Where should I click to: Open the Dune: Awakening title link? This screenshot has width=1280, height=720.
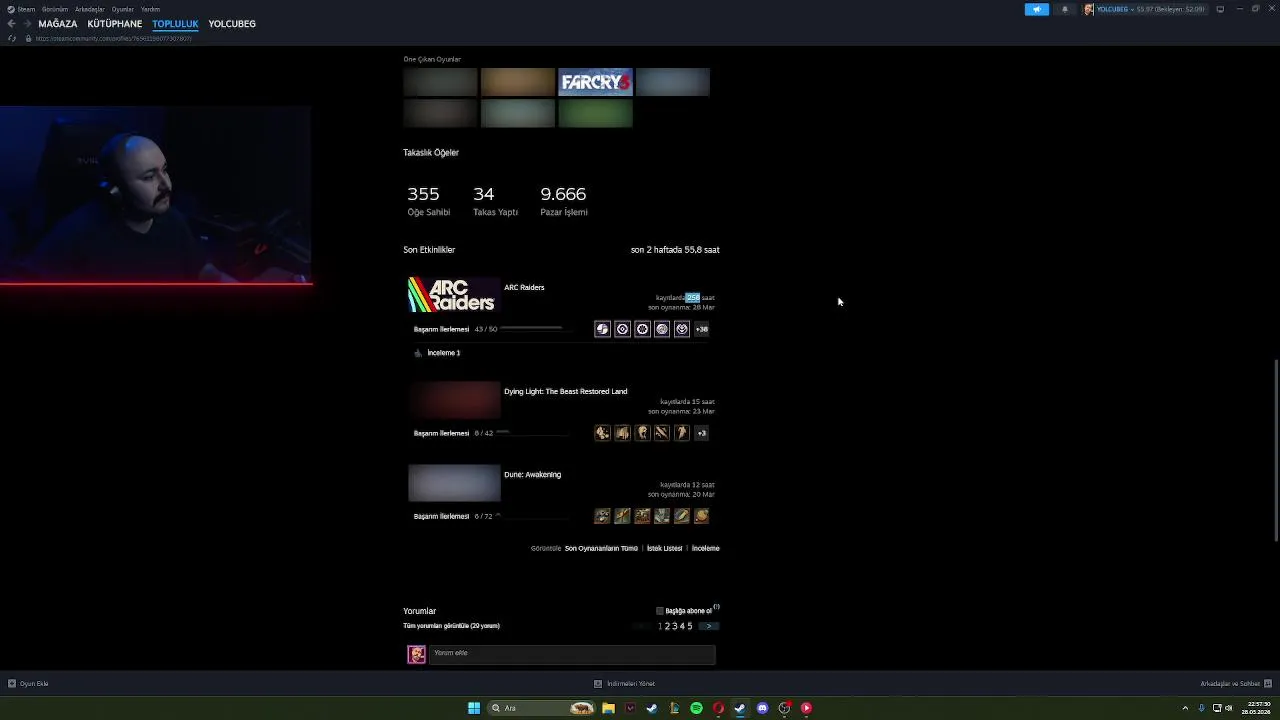click(x=532, y=475)
